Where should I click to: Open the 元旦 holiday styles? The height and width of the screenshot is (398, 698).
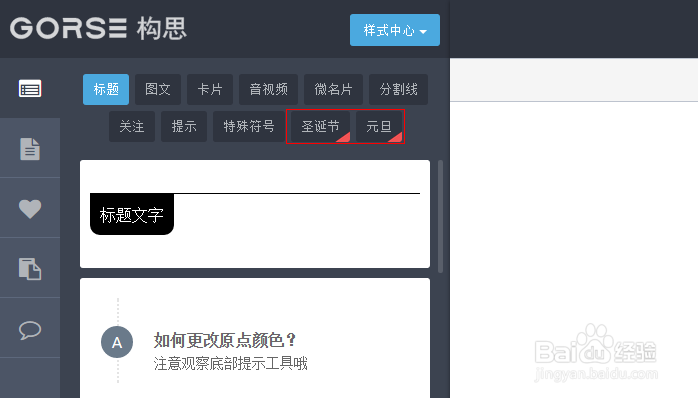click(379, 126)
